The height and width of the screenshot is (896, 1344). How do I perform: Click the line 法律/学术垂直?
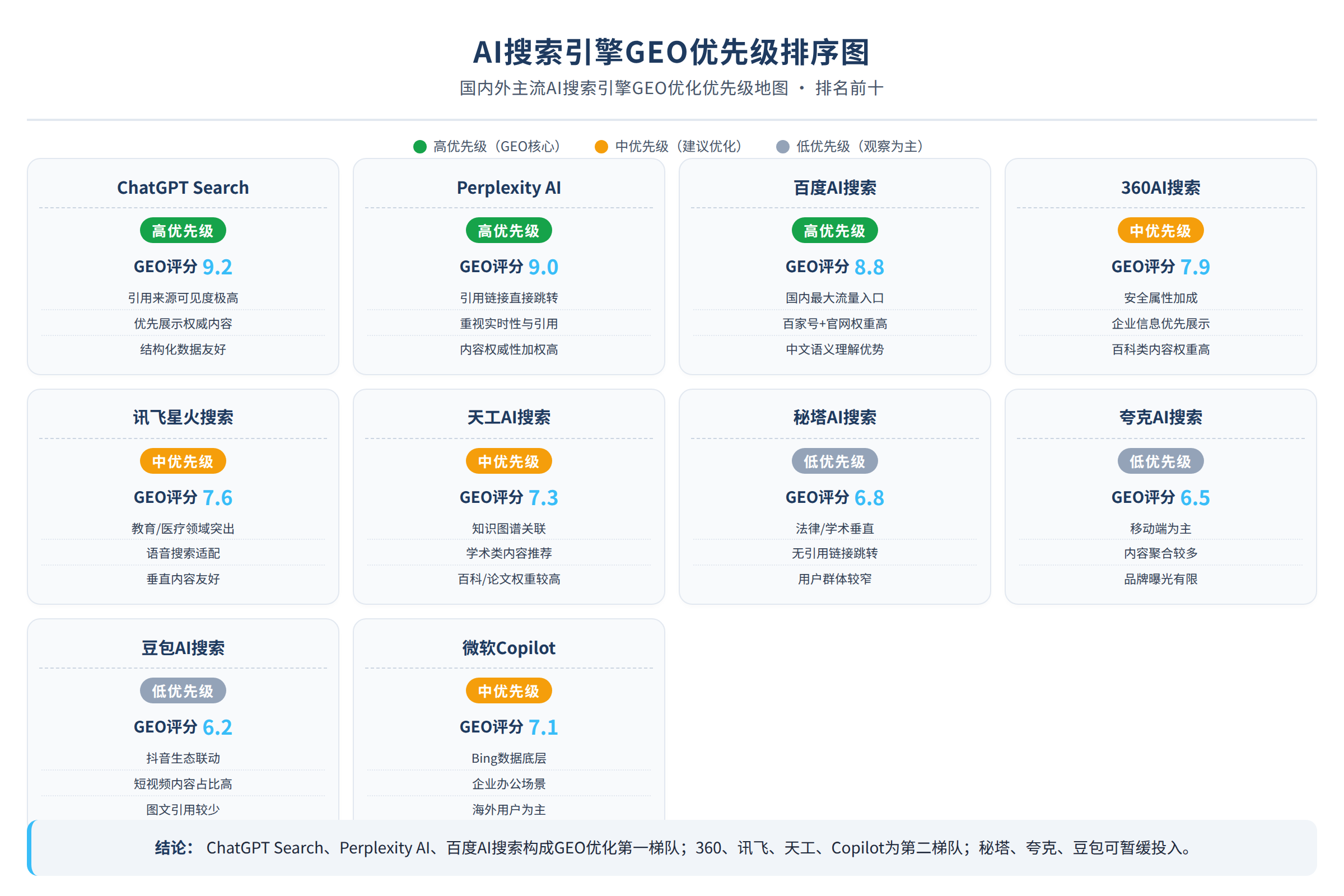pos(835,529)
